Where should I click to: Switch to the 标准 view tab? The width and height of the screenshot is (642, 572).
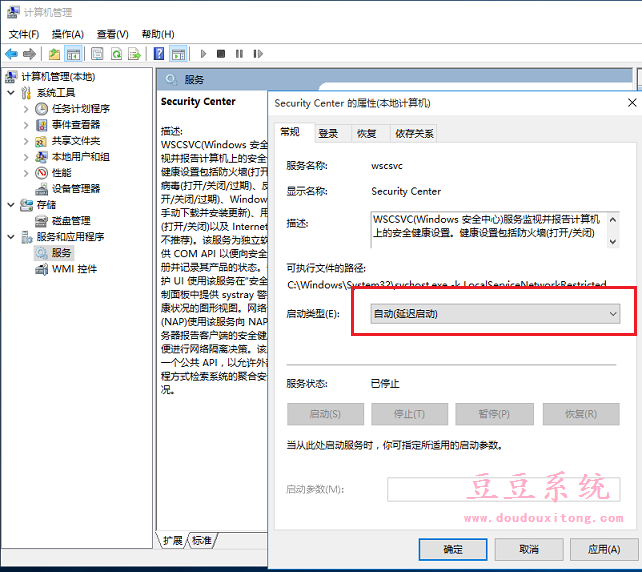click(202, 540)
